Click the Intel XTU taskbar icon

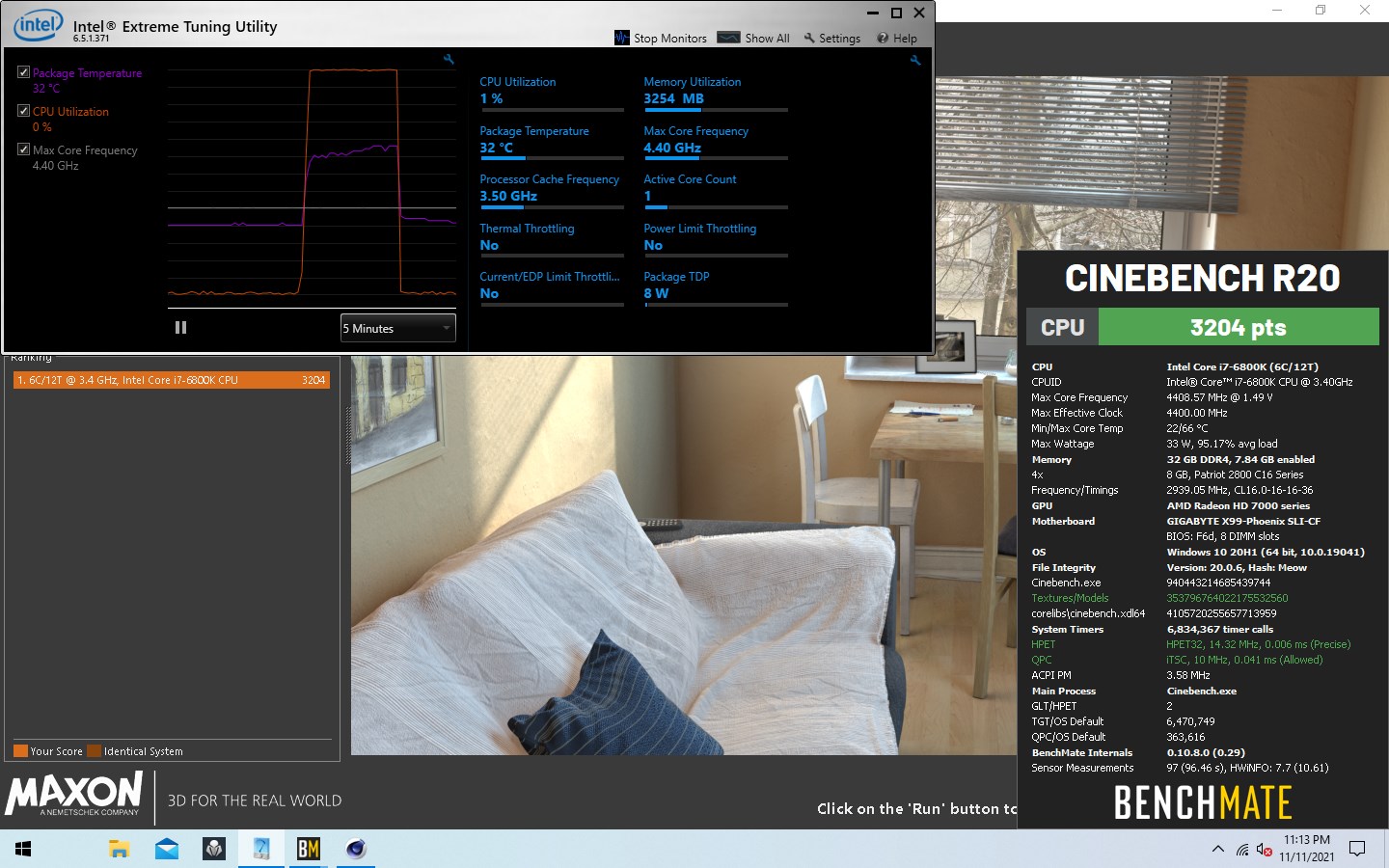coord(261,849)
